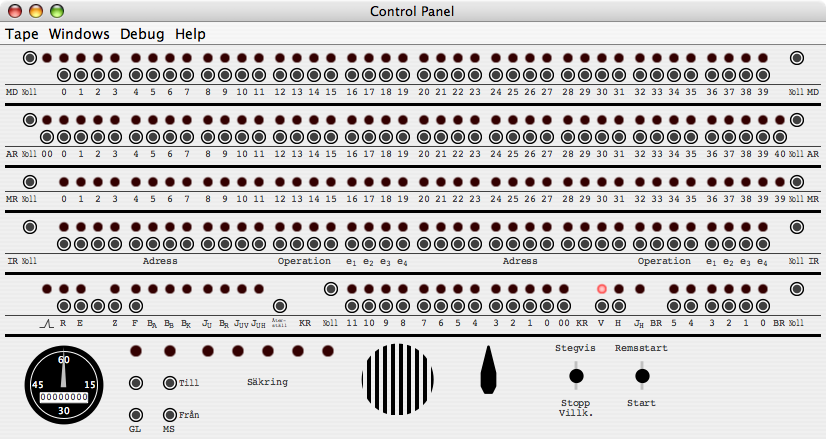Flip the Stegvis / Stopp Villk. switch
The height and width of the screenshot is (439, 826).
[x=576, y=376]
